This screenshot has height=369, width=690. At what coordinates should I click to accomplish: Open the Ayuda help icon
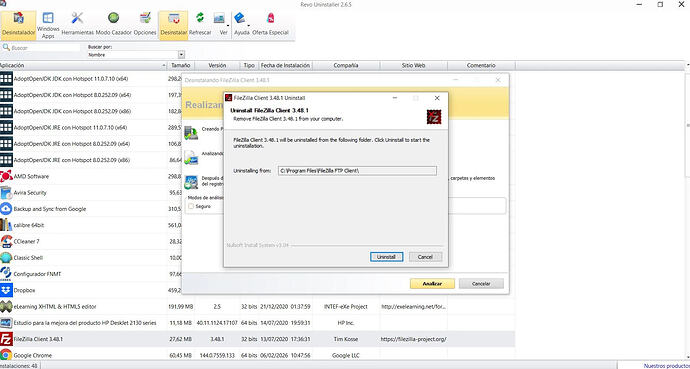point(242,25)
